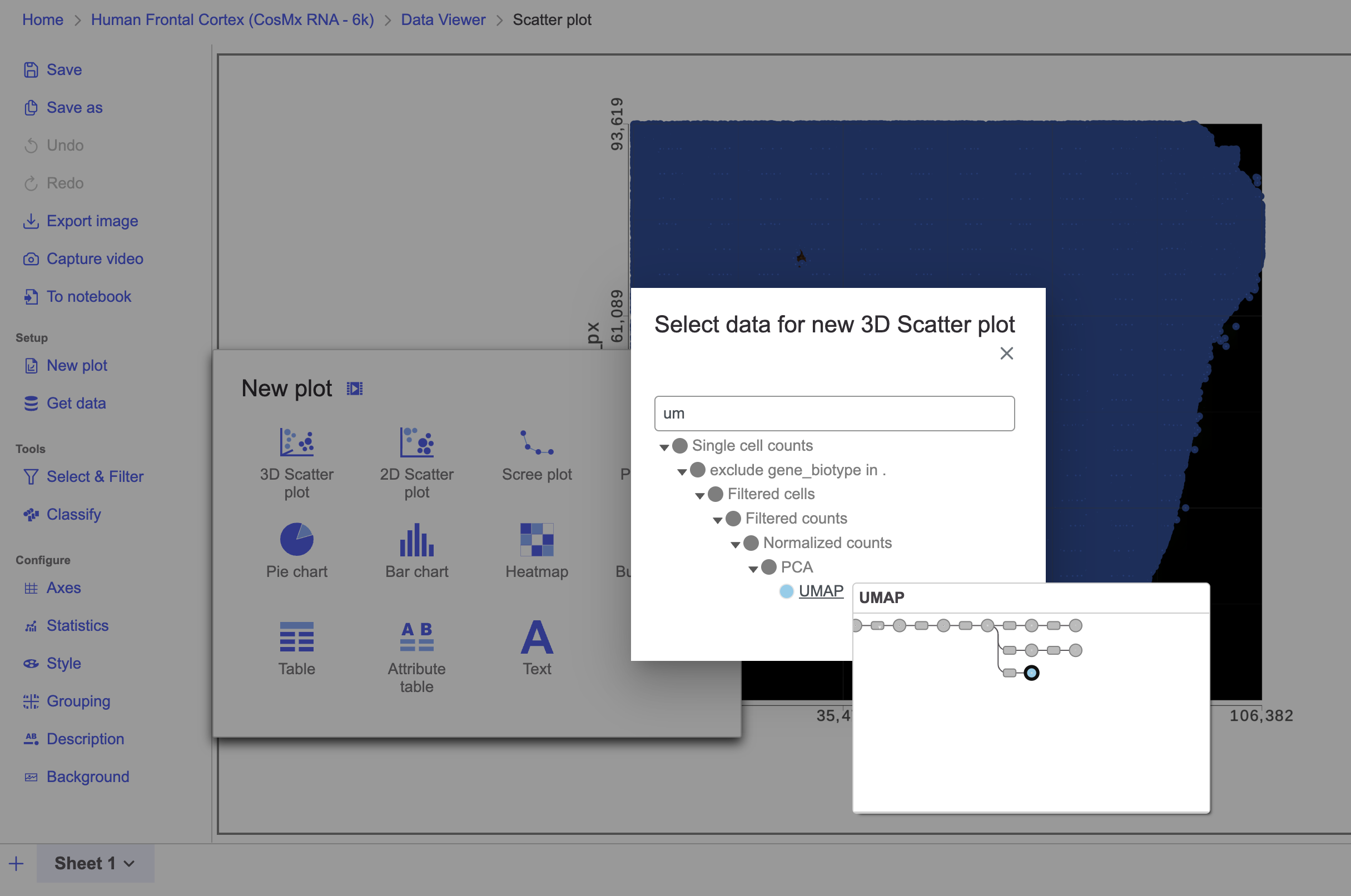Close the Select data dialog
This screenshot has width=1351, height=896.
click(1006, 353)
